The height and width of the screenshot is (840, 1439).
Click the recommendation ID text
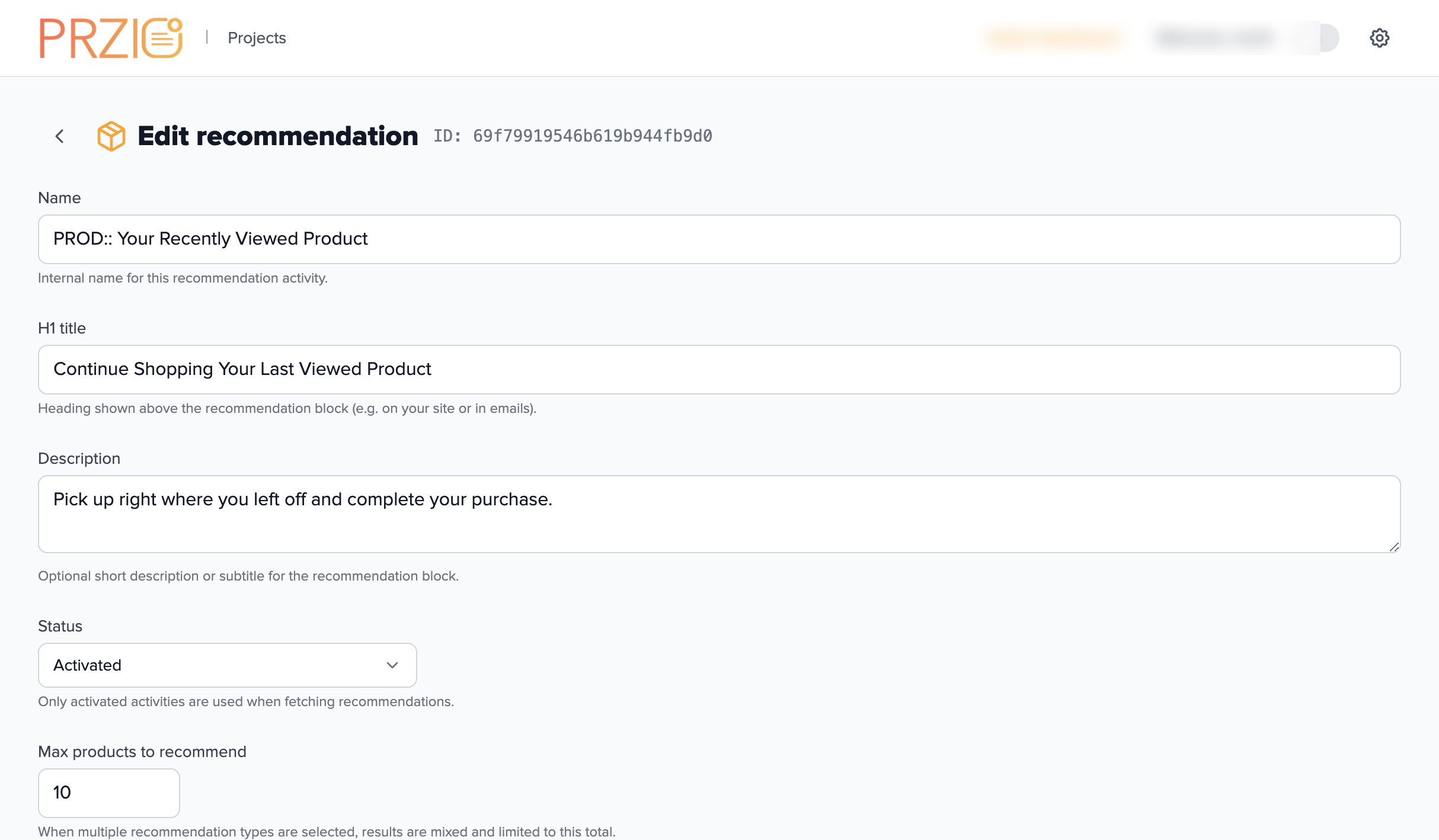click(x=573, y=136)
